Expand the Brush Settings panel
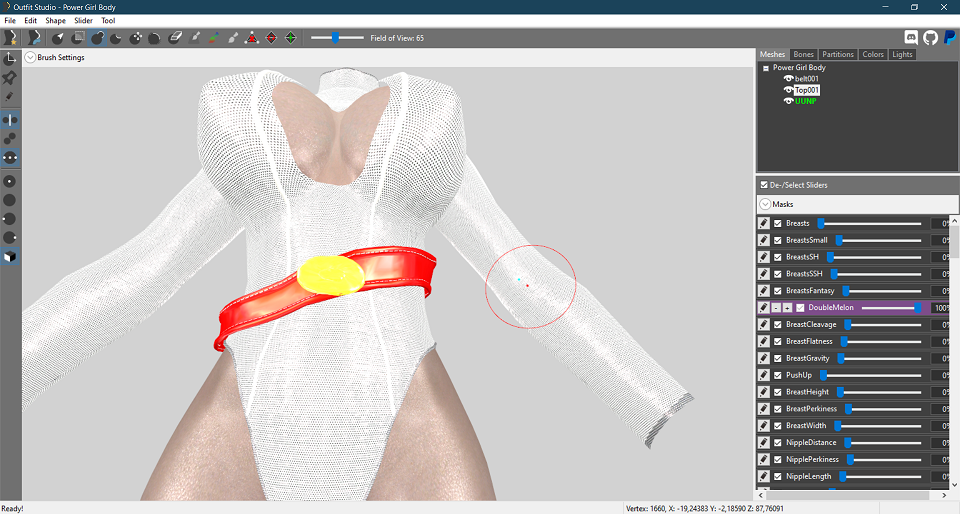 tap(30, 58)
